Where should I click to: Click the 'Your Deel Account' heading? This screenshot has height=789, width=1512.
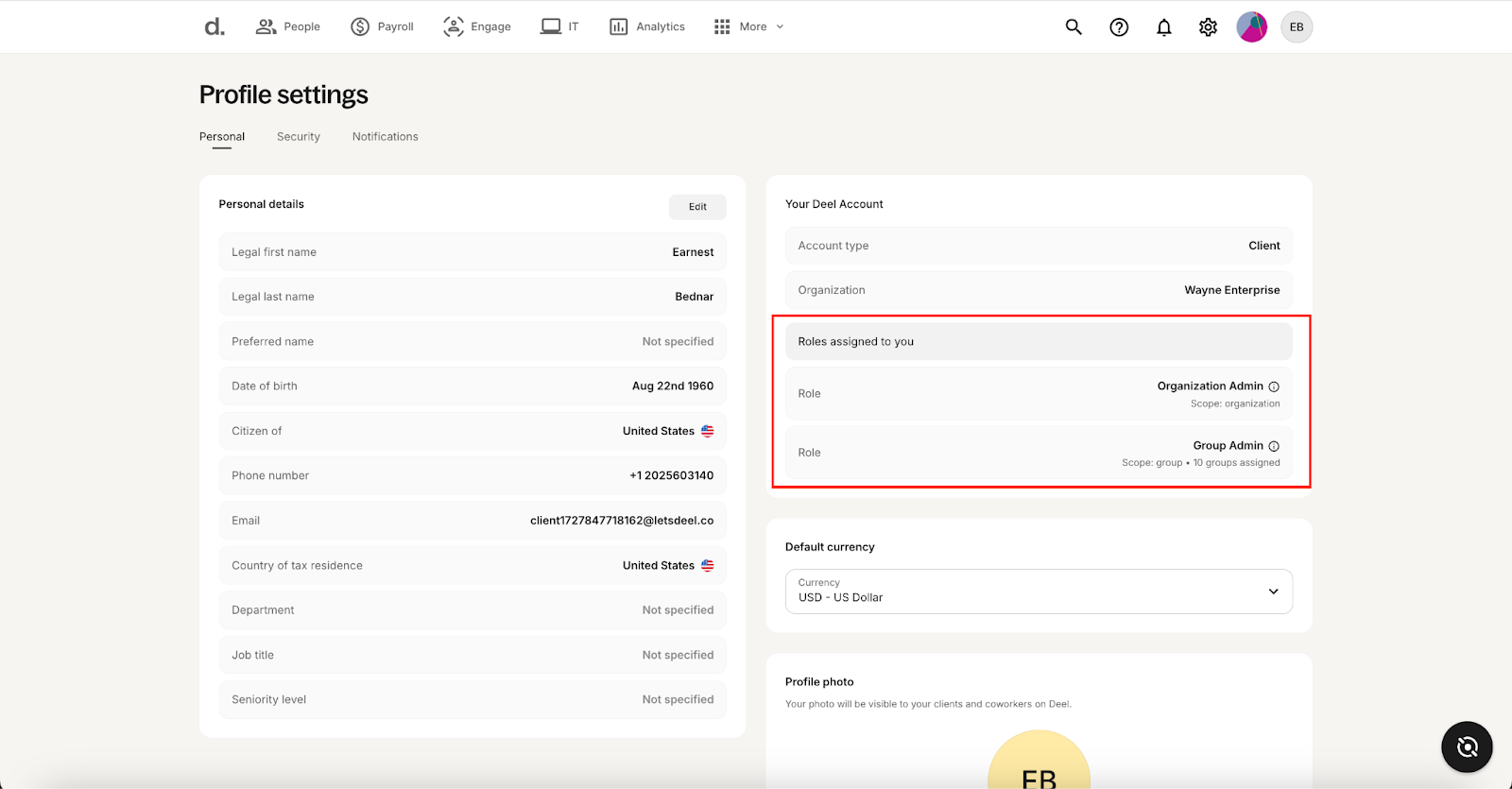[x=834, y=204]
